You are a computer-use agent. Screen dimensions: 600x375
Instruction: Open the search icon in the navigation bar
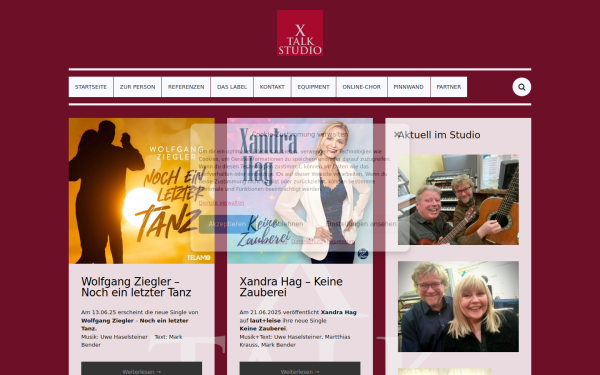tap(522, 87)
